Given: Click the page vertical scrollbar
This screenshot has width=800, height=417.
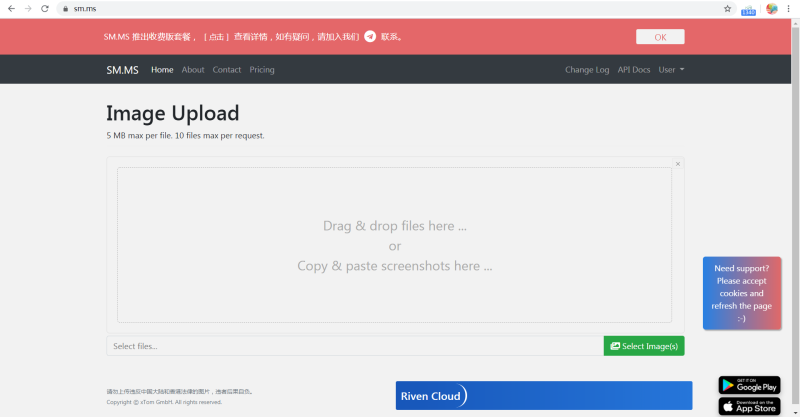Looking at the screenshot, I should click(x=795, y=214).
